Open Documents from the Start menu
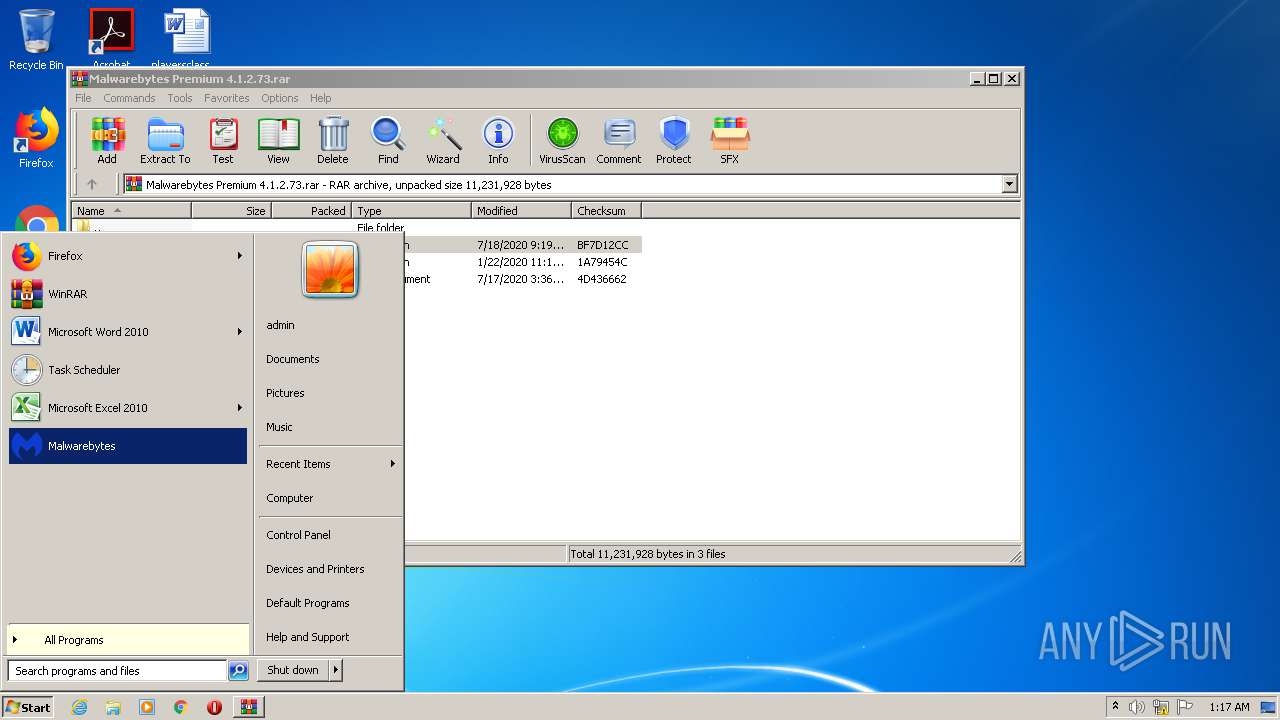The image size is (1280, 720). click(293, 359)
